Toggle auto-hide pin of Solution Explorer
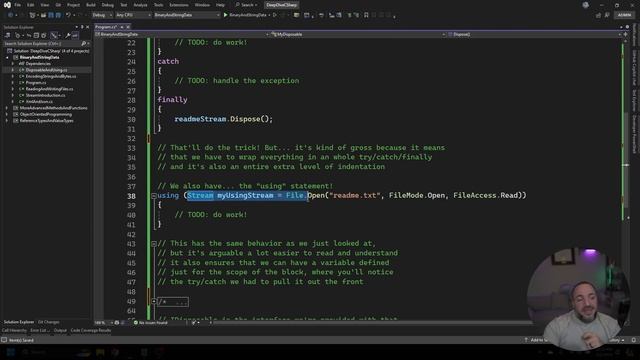This screenshot has width=640, height=360. click(82, 27)
